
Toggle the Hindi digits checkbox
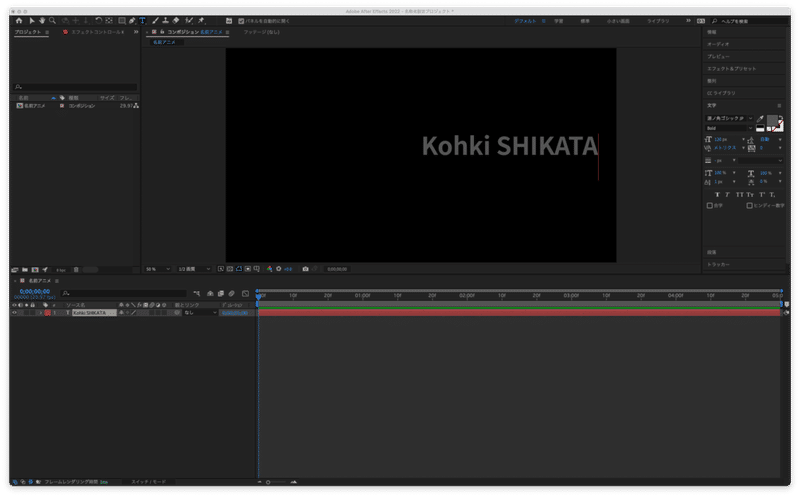(749, 206)
